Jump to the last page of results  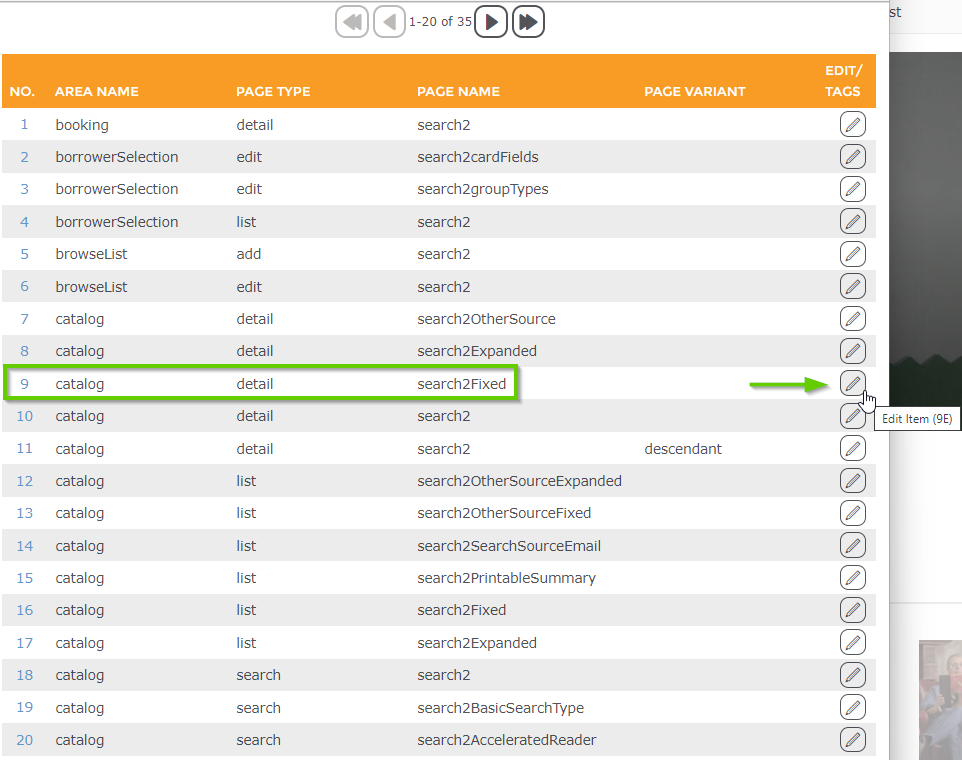tap(528, 21)
